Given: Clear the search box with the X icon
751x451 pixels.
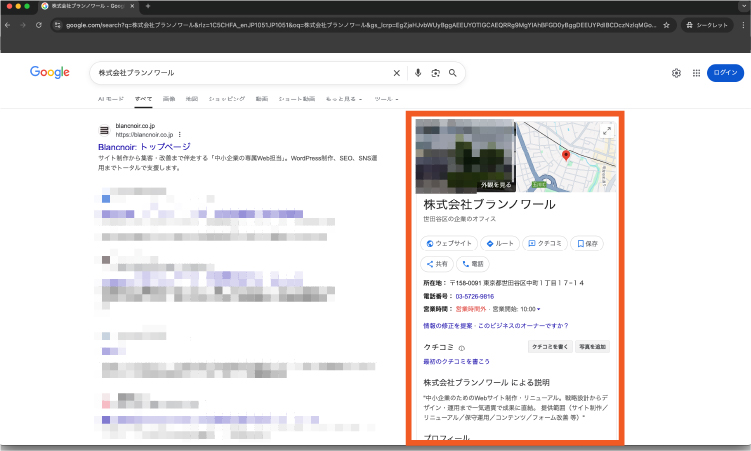Looking at the screenshot, I should (x=396, y=73).
